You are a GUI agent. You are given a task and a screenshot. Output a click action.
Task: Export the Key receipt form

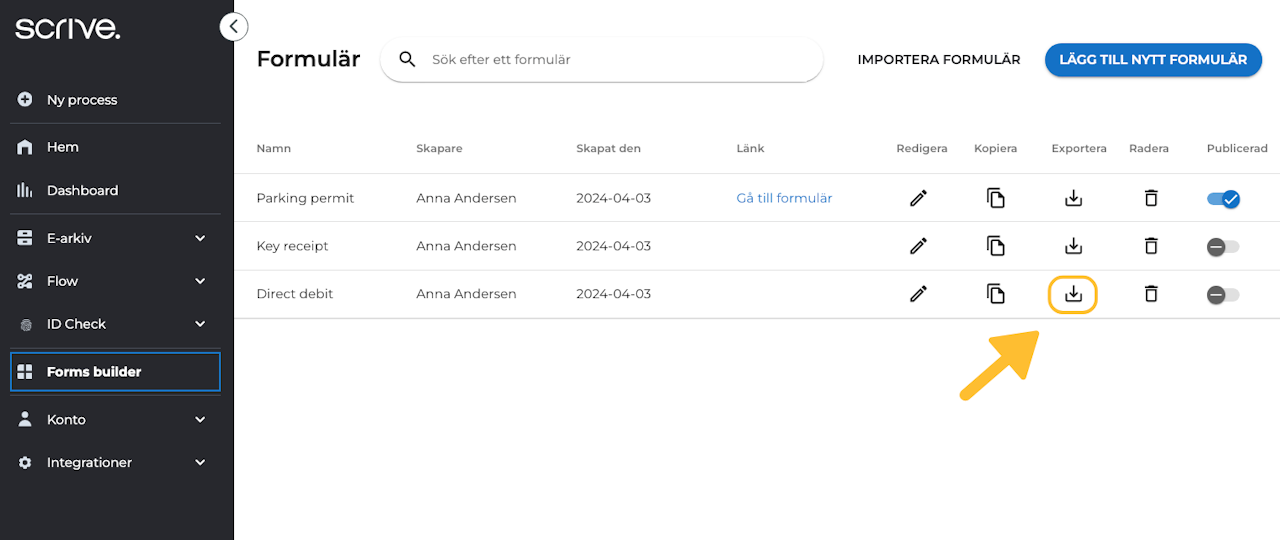coord(1073,246)
